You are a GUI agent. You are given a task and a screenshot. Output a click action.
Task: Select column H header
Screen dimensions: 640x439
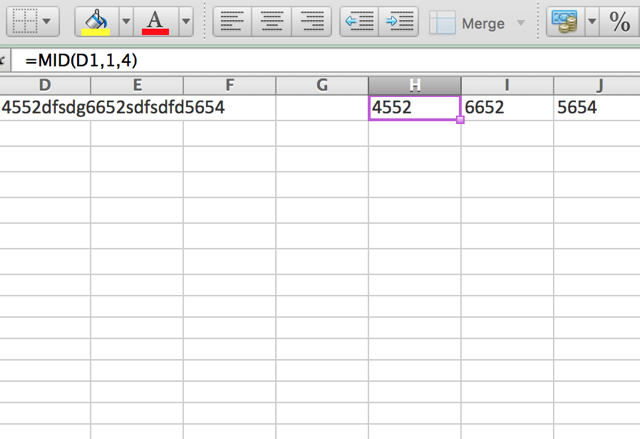(x=415, y=85)
